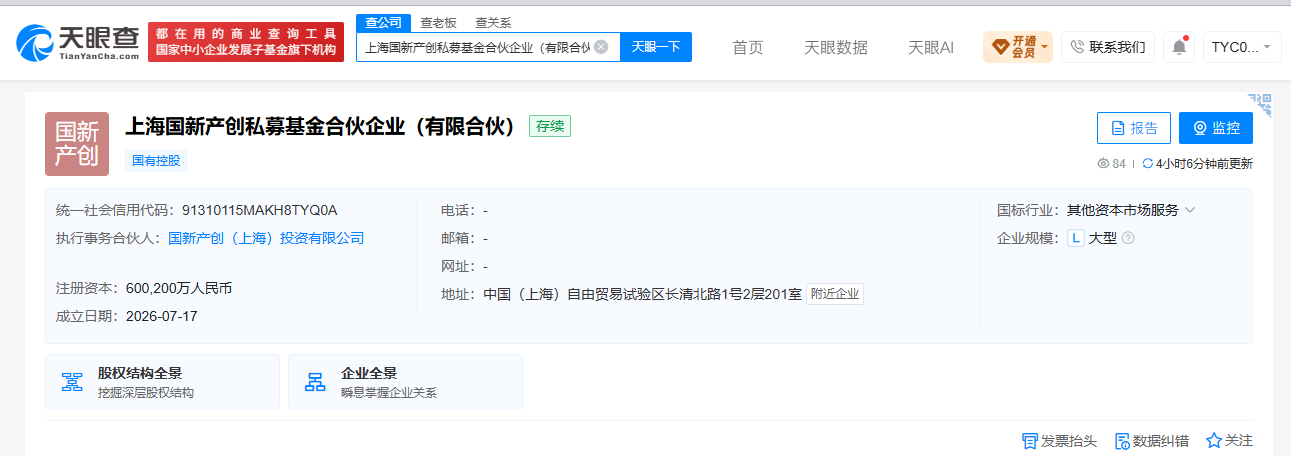This screenshot has height=456, width=1291.
Task: Refresh company data update icon
Action: (x=1148, y=164)
